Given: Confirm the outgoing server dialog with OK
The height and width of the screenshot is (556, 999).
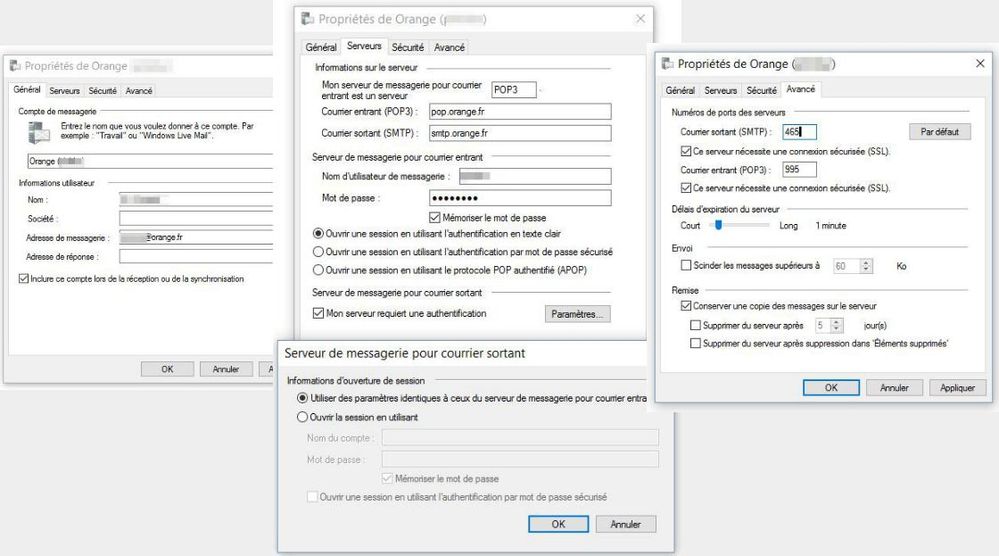Looking at the screenshot, I should [x=557, y=524].
